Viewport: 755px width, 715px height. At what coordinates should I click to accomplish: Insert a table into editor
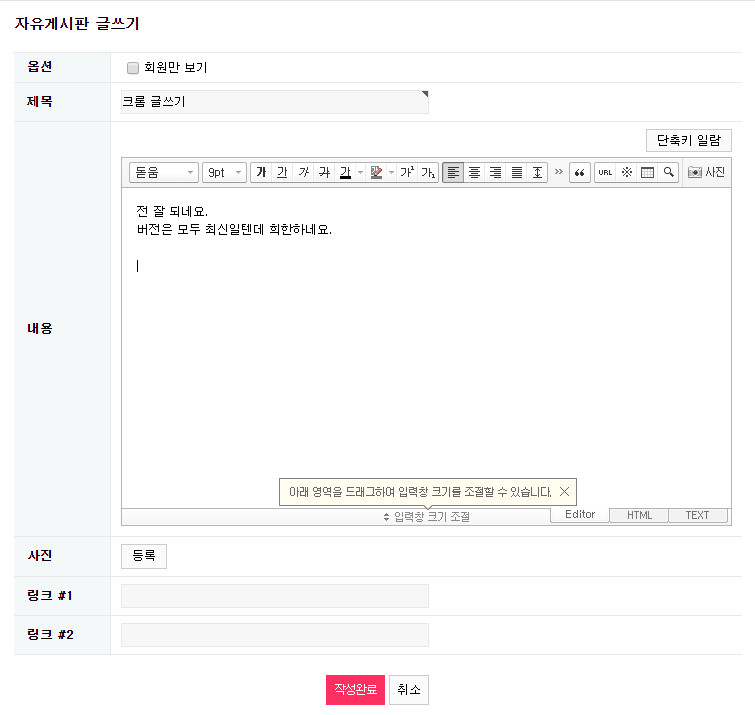pos(647,173)
